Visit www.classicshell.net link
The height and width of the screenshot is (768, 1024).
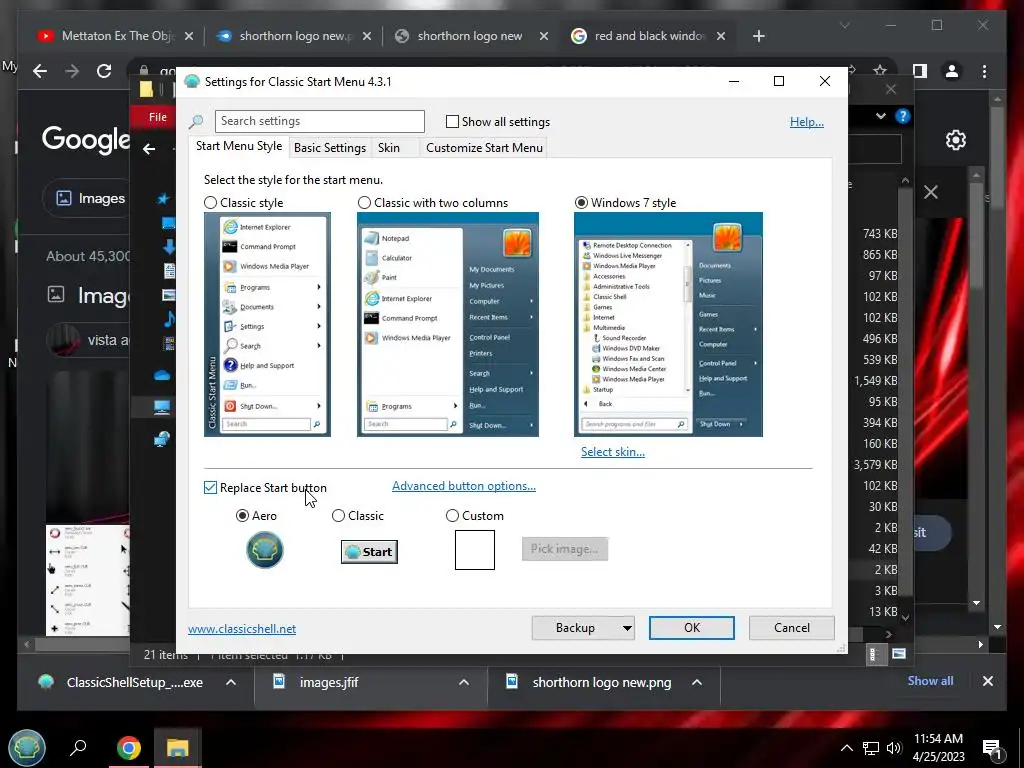point(242,629)
